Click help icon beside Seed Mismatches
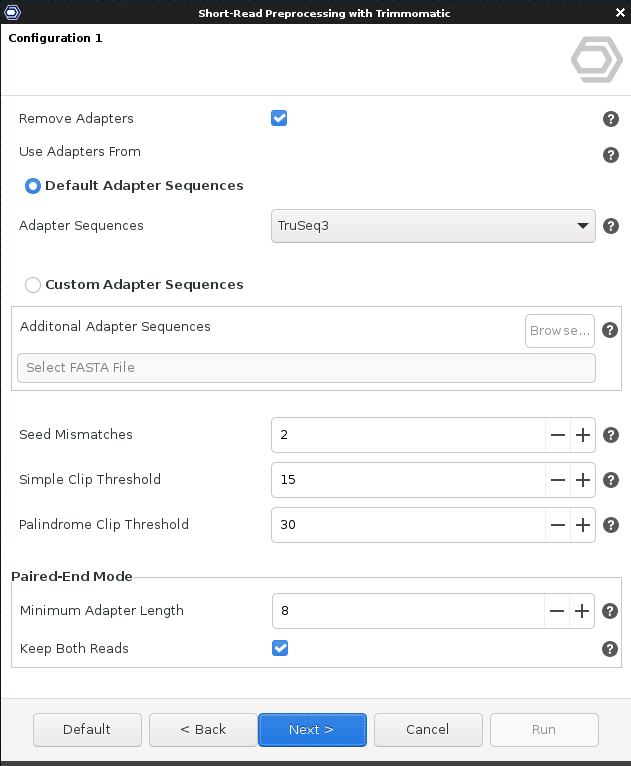The image size is (631, 766). [x=611, y=435]
